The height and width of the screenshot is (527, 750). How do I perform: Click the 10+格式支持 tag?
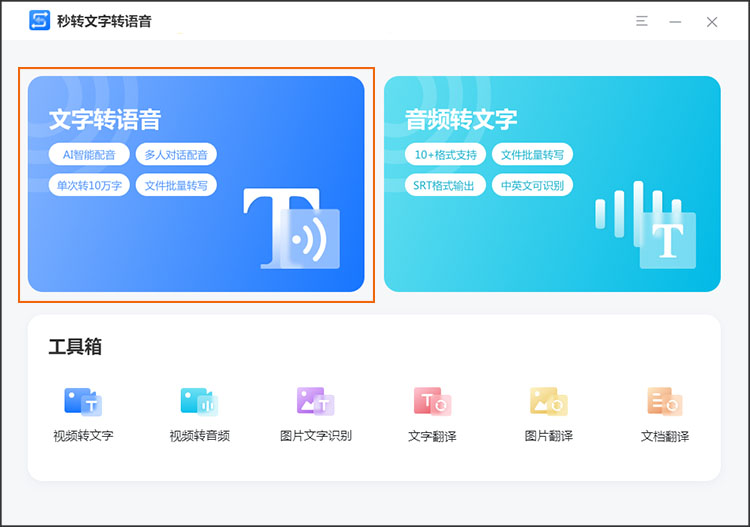(x=445, y=154)
